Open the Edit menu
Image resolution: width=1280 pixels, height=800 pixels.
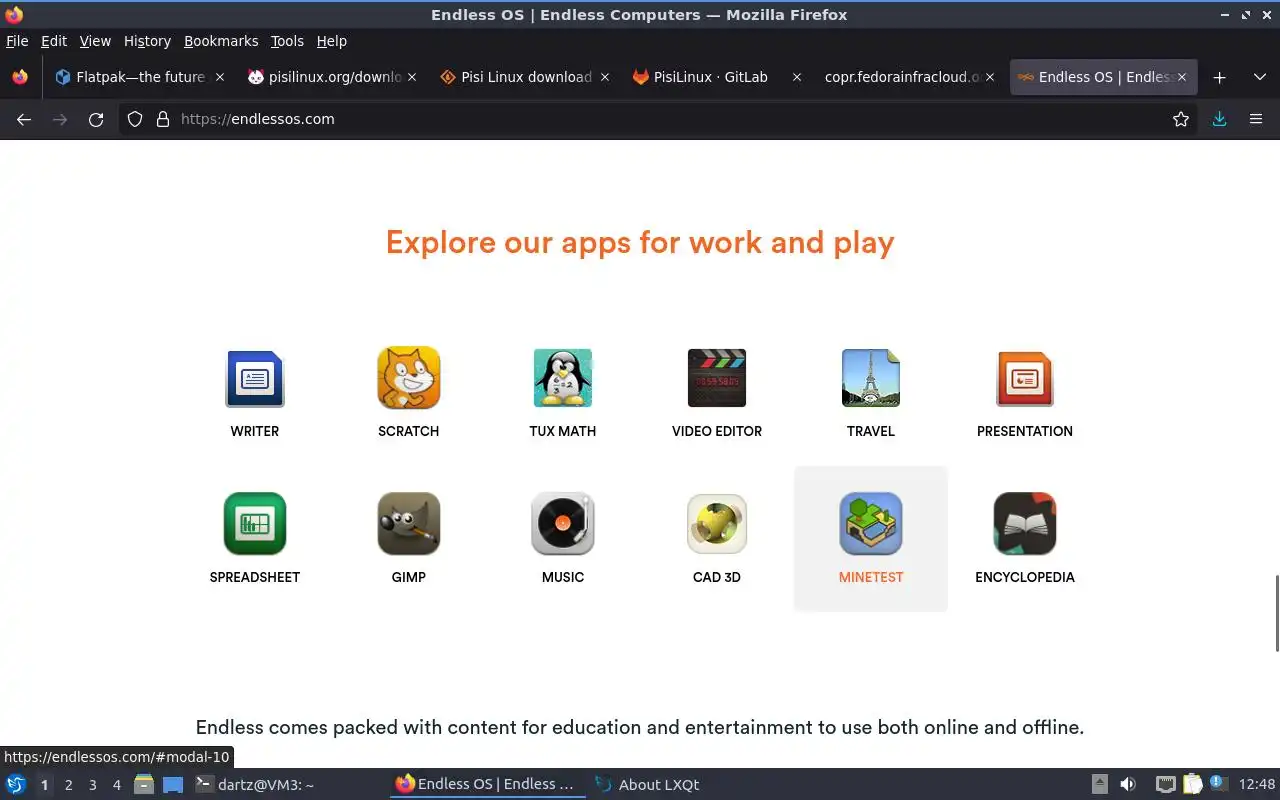54,41
